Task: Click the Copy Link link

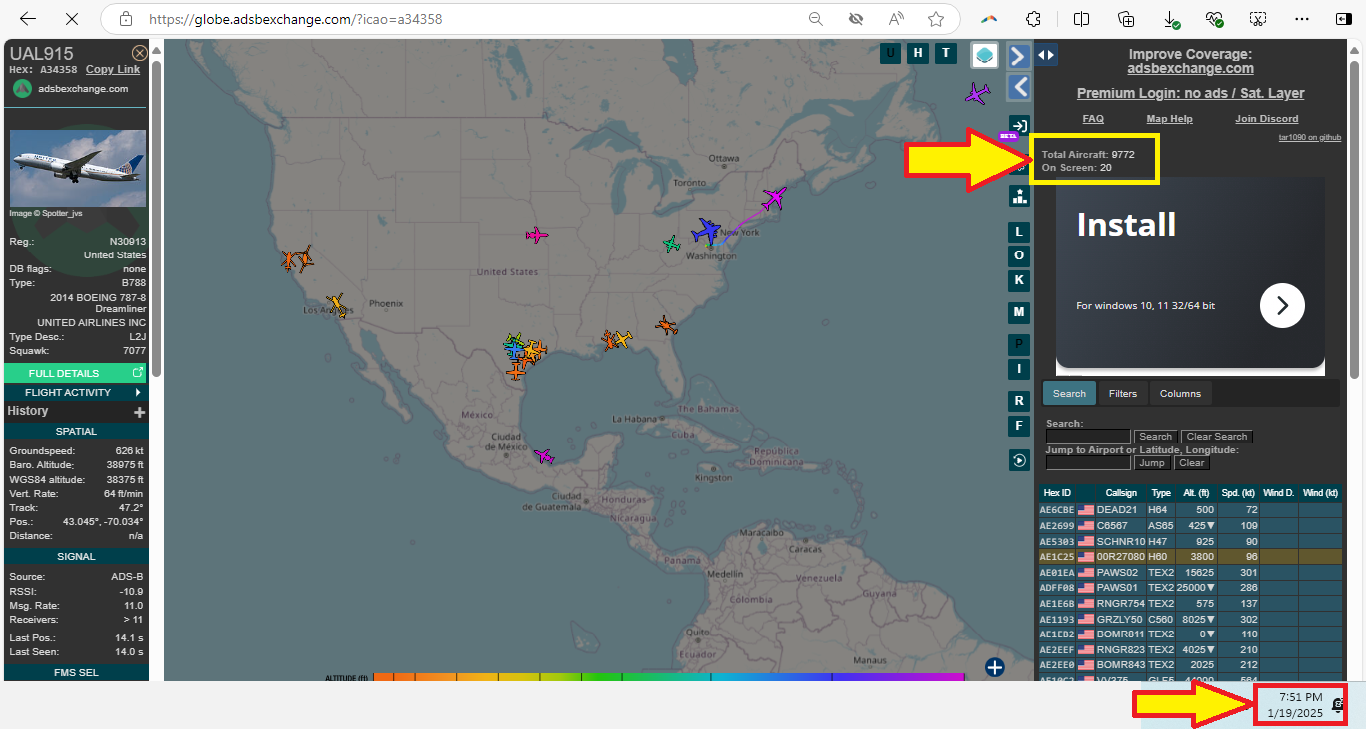Action: point(113,69)
